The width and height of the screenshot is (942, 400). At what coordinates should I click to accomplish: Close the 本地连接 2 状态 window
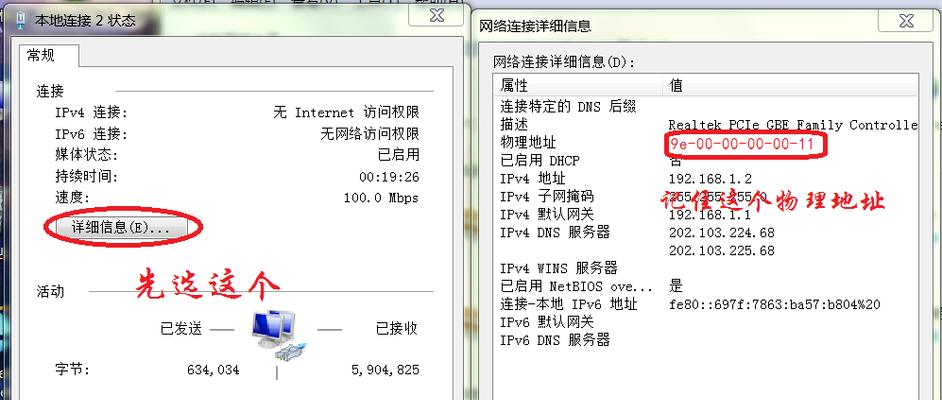pyautogui.click(x=437, y=16)
